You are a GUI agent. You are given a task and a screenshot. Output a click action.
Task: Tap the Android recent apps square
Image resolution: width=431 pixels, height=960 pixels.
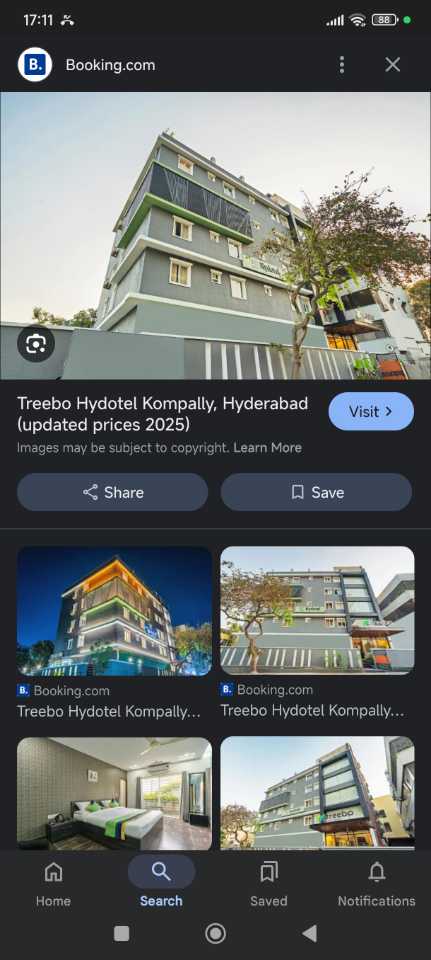click(121, 934)
